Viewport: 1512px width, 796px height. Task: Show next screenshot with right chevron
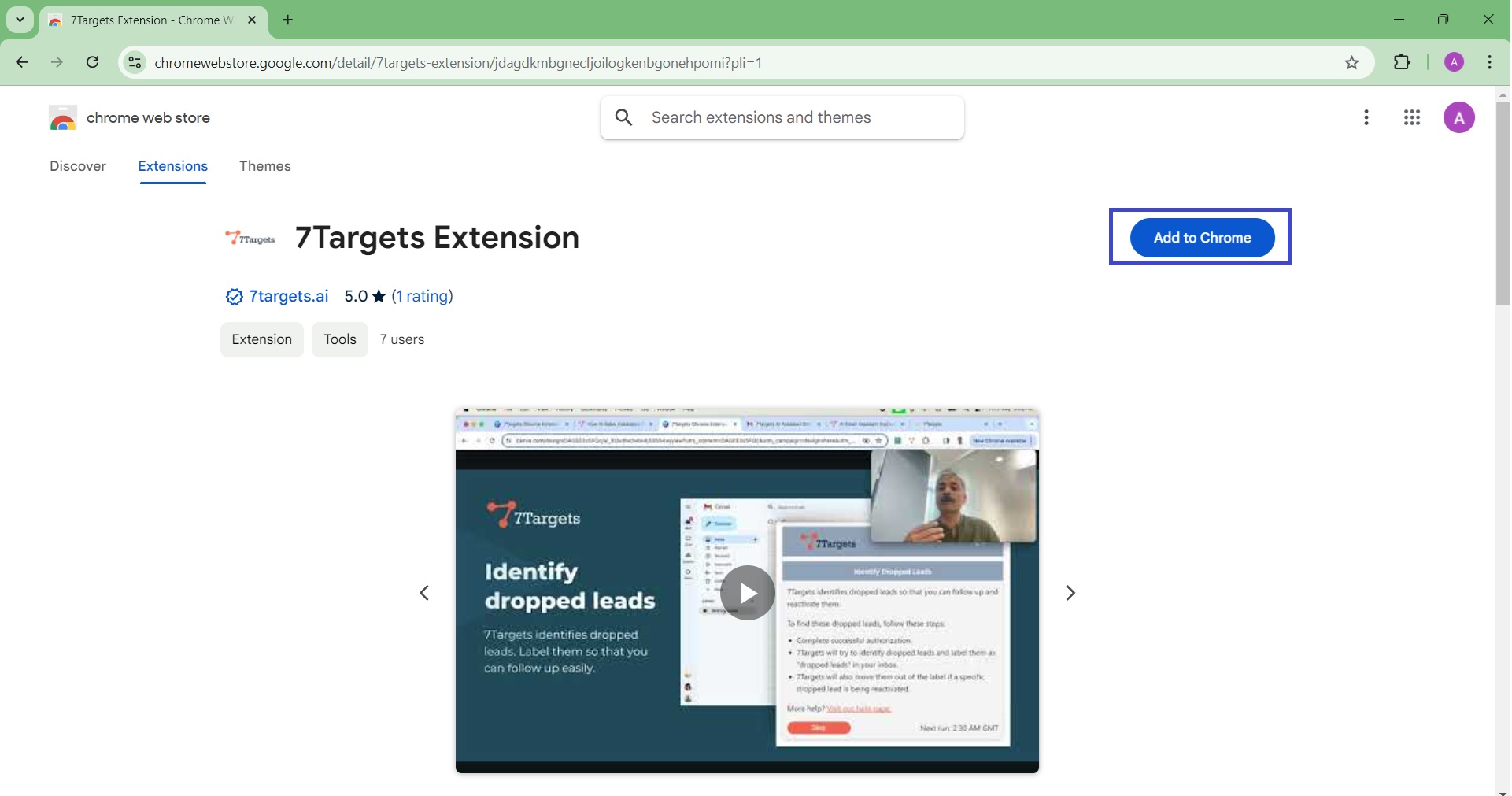(x=1070, y=593)
